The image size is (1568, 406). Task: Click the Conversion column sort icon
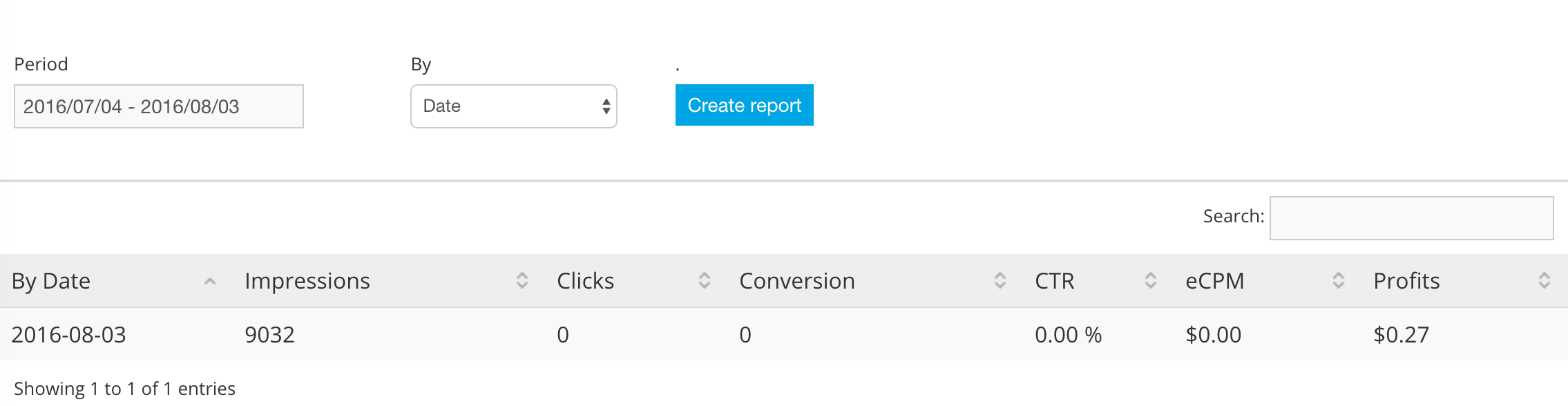click(x=1000, y=280)
